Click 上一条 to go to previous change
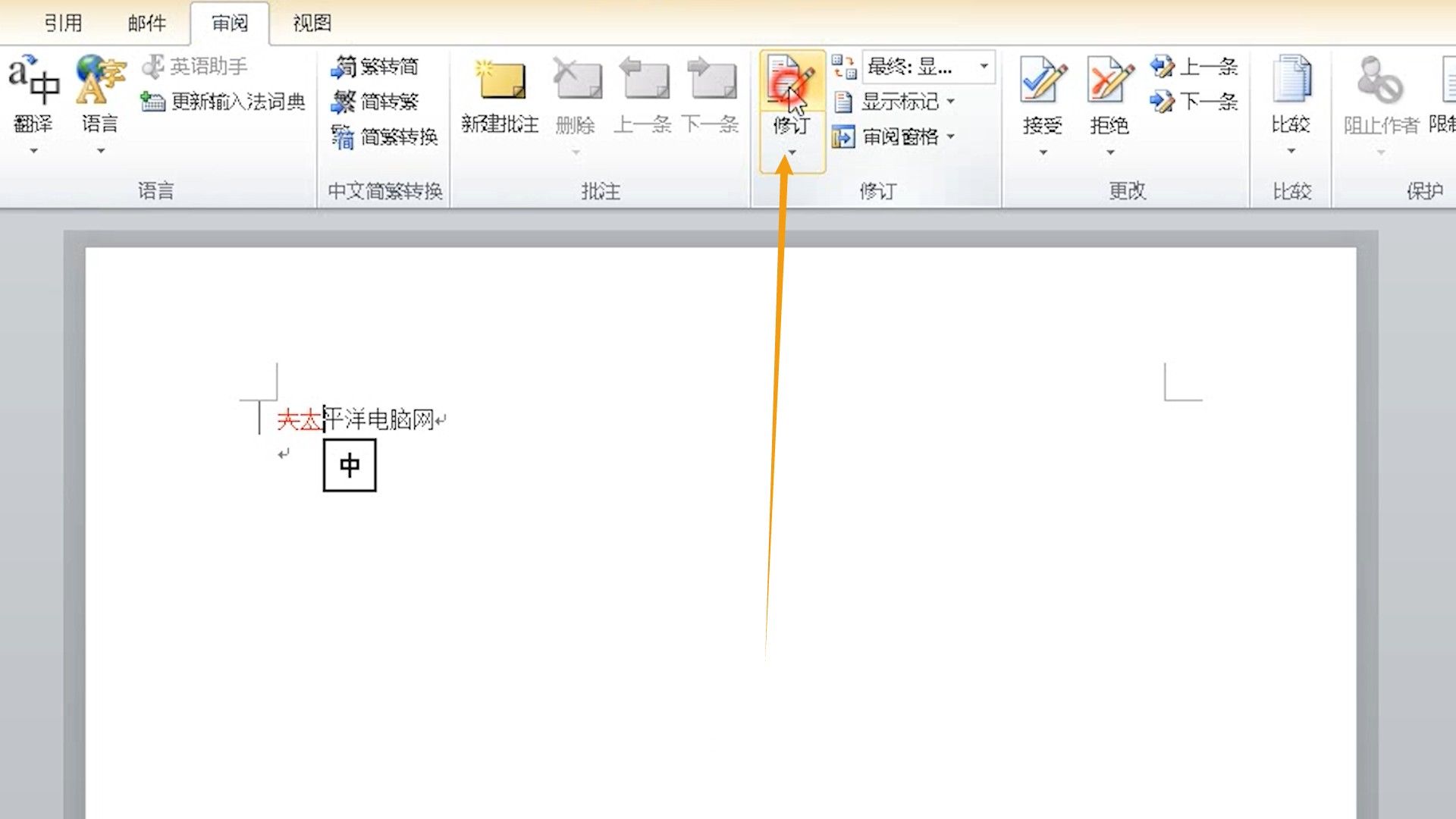This screenshot has width=1456, height=819. [1194, 67]
